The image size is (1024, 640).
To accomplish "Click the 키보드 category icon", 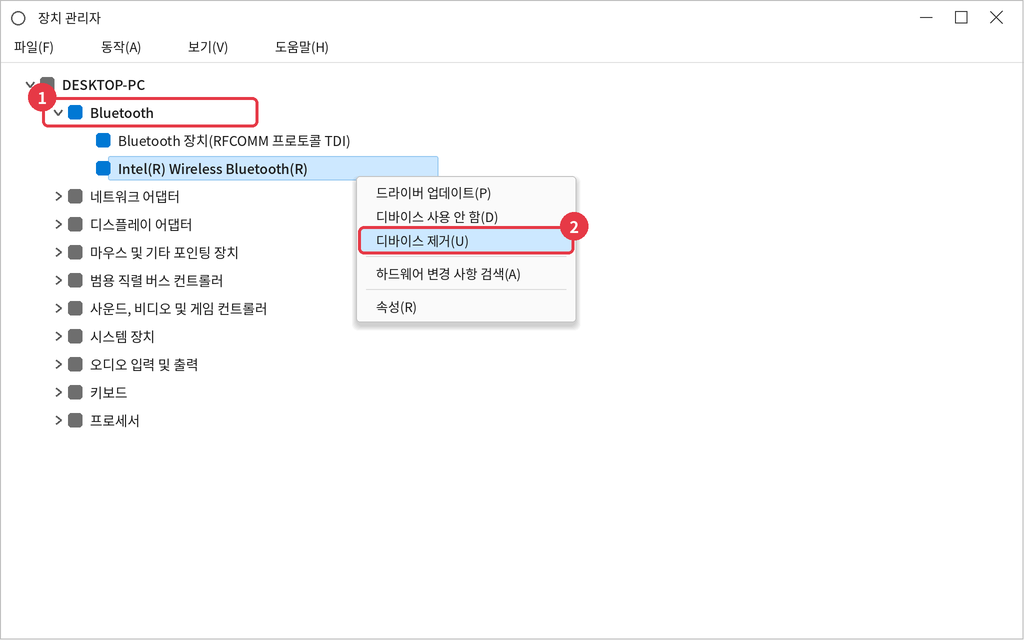I will click(75, 392).
